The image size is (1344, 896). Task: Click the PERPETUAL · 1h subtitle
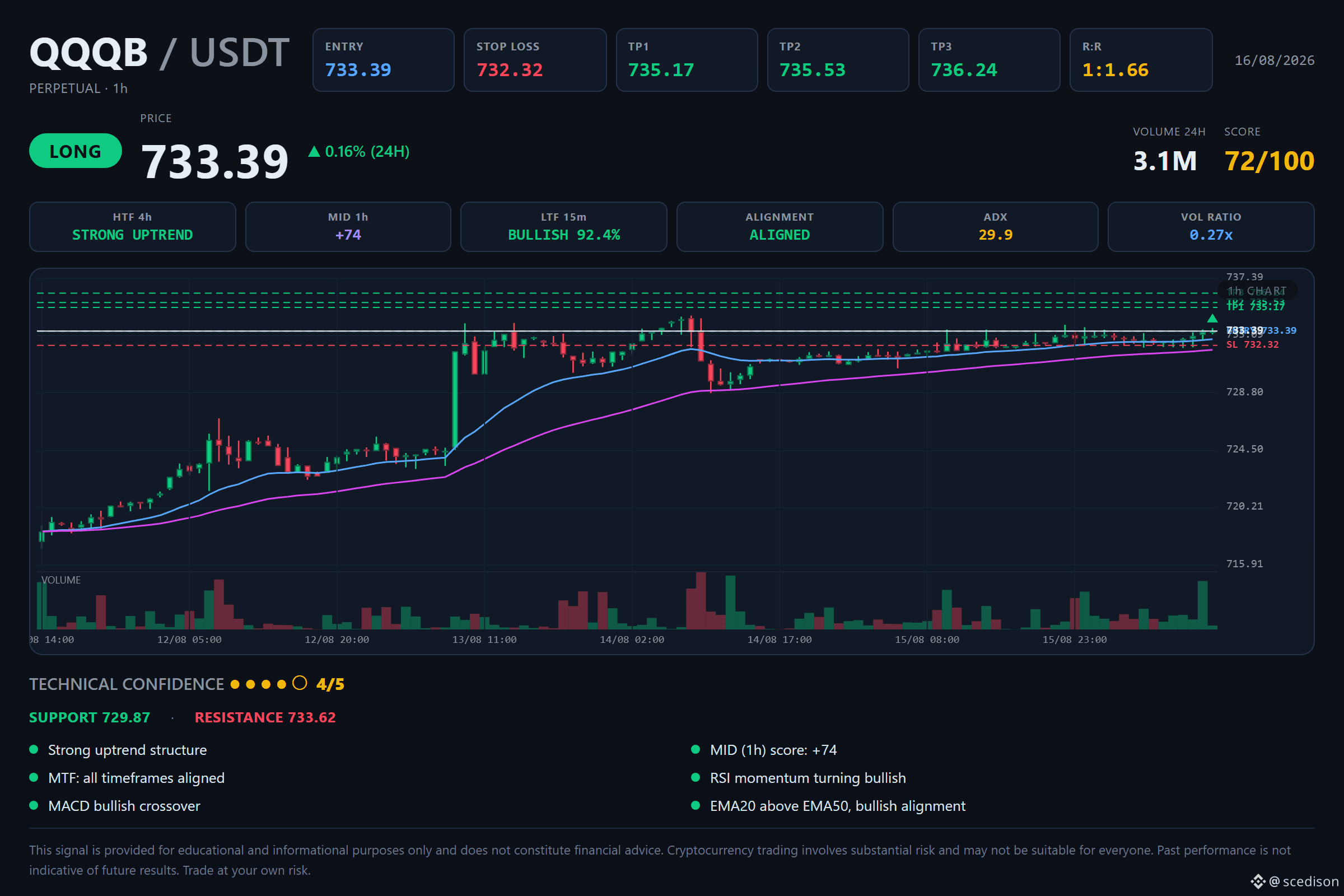tap(78, 88)
